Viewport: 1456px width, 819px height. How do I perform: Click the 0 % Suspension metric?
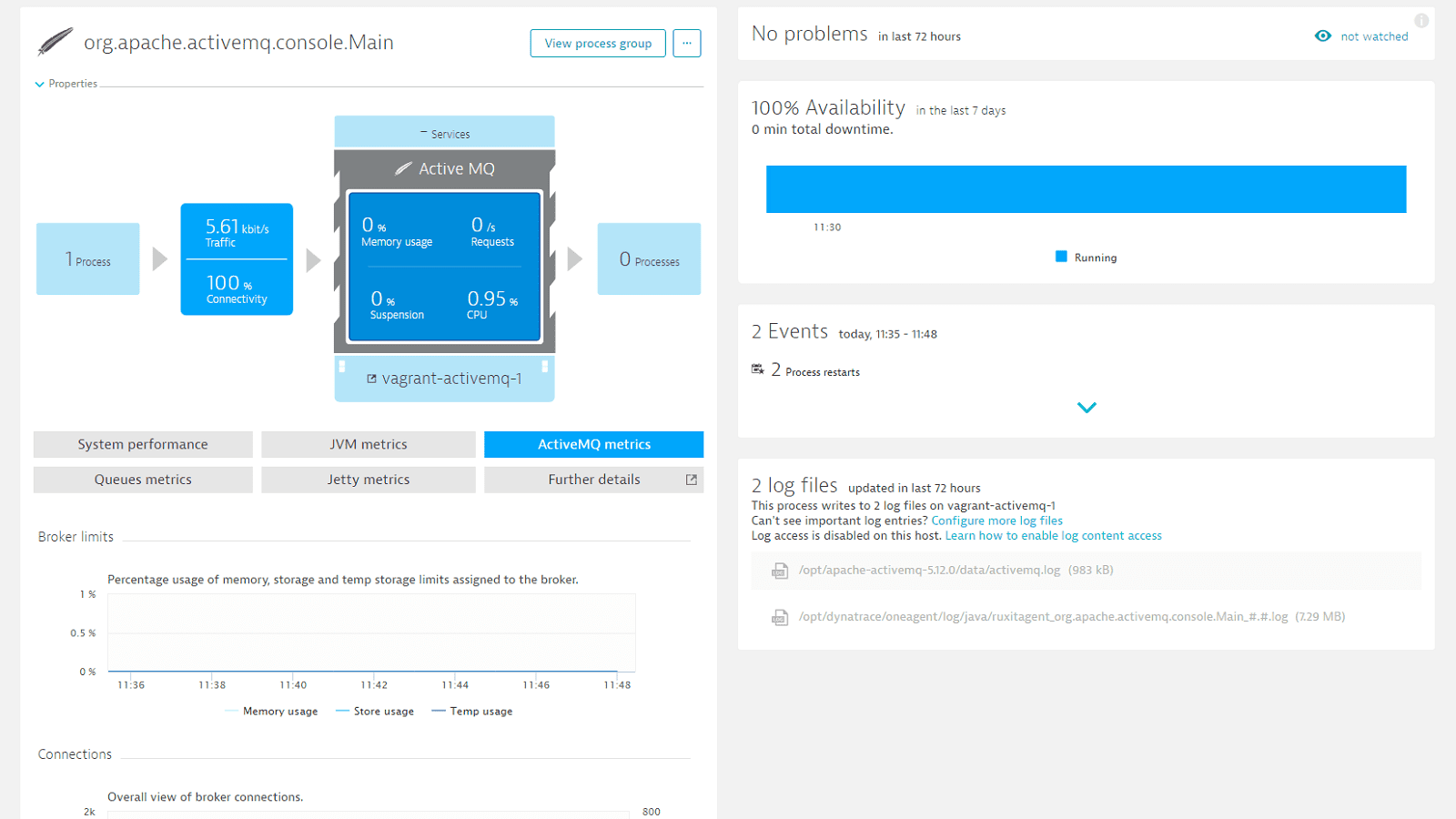click(397, 305)
